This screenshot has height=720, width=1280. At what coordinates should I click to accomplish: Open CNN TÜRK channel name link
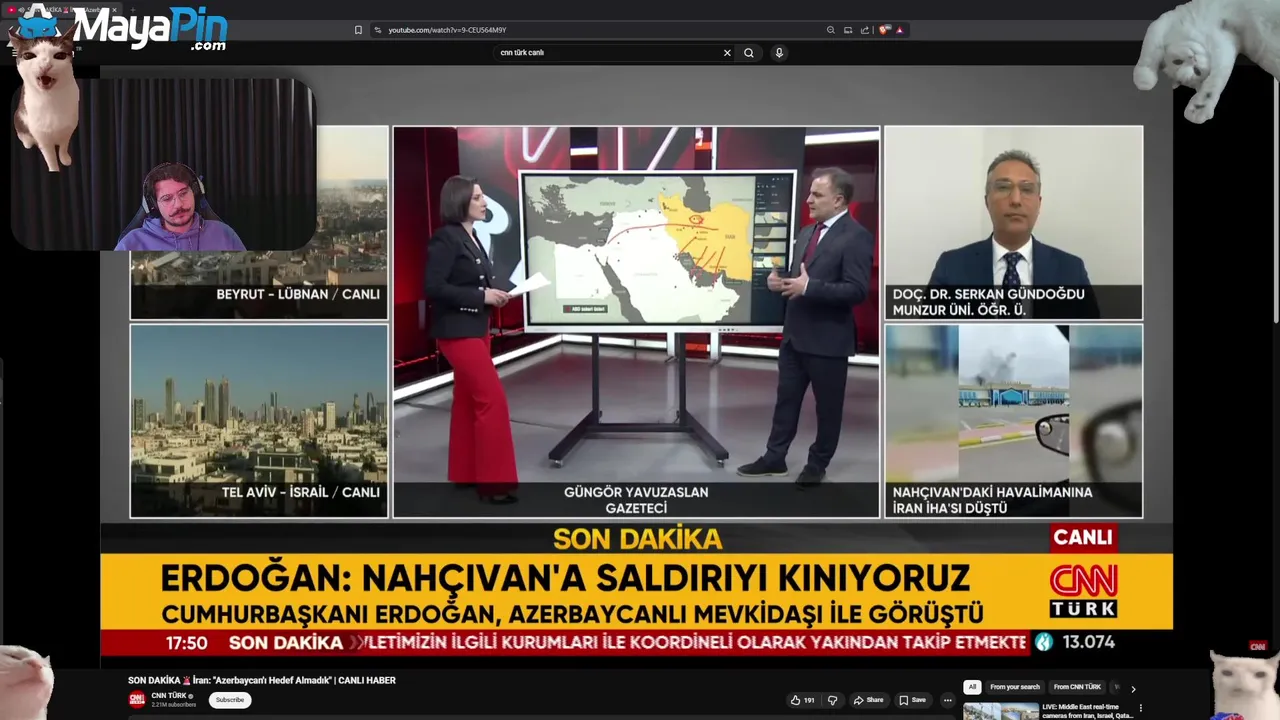[x=169, y=695]
